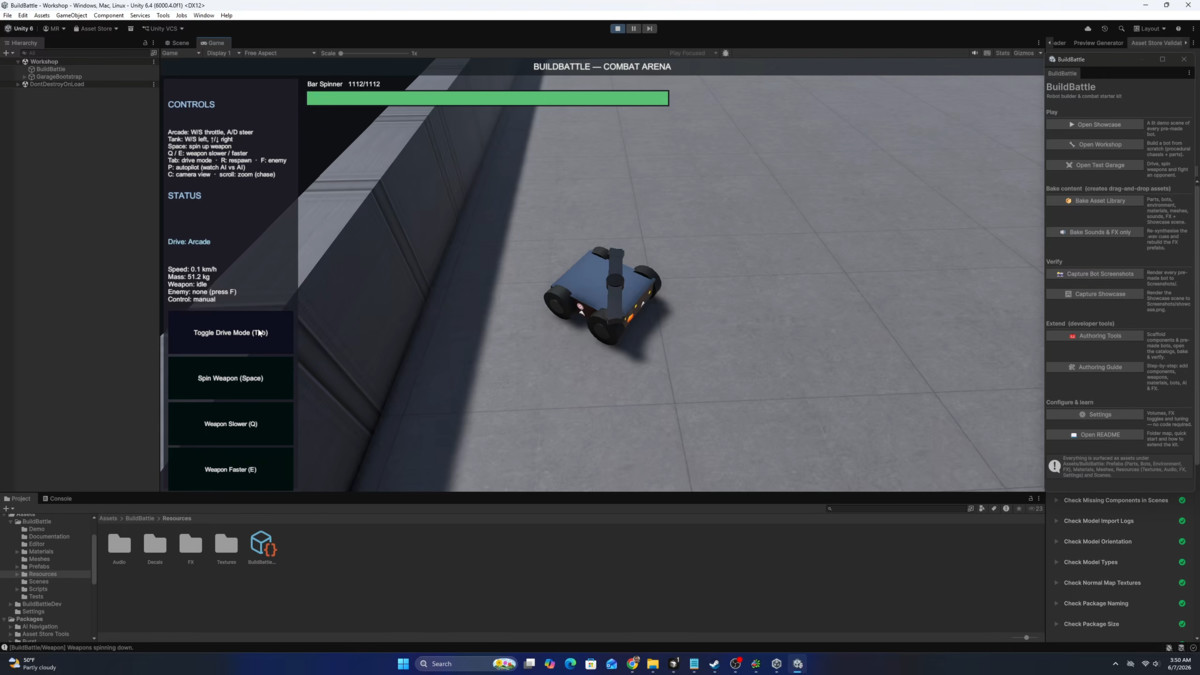The image size is (1200, 675).
Task: Open the Unity cloud services icon
Action: tap(1088, 29)
